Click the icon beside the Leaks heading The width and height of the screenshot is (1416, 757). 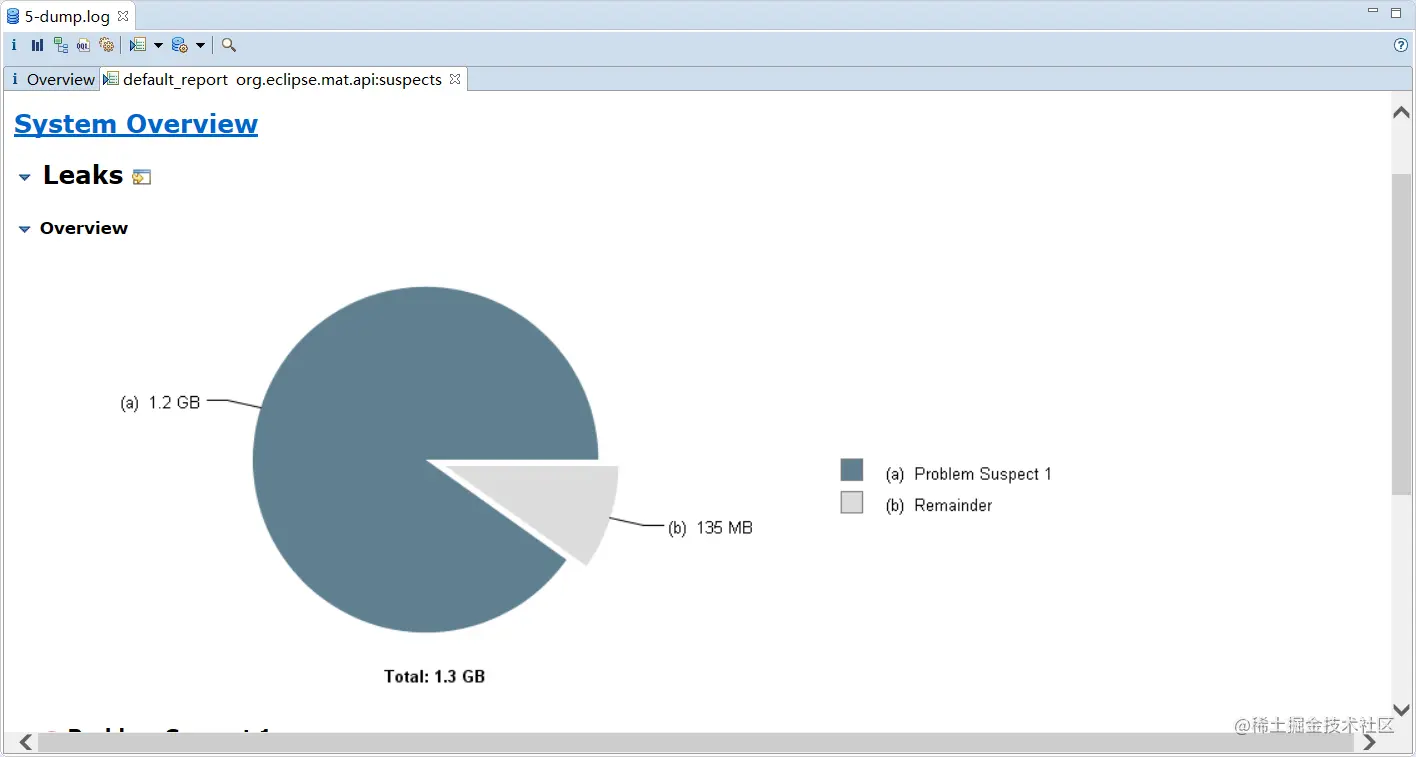coord(142,178)
